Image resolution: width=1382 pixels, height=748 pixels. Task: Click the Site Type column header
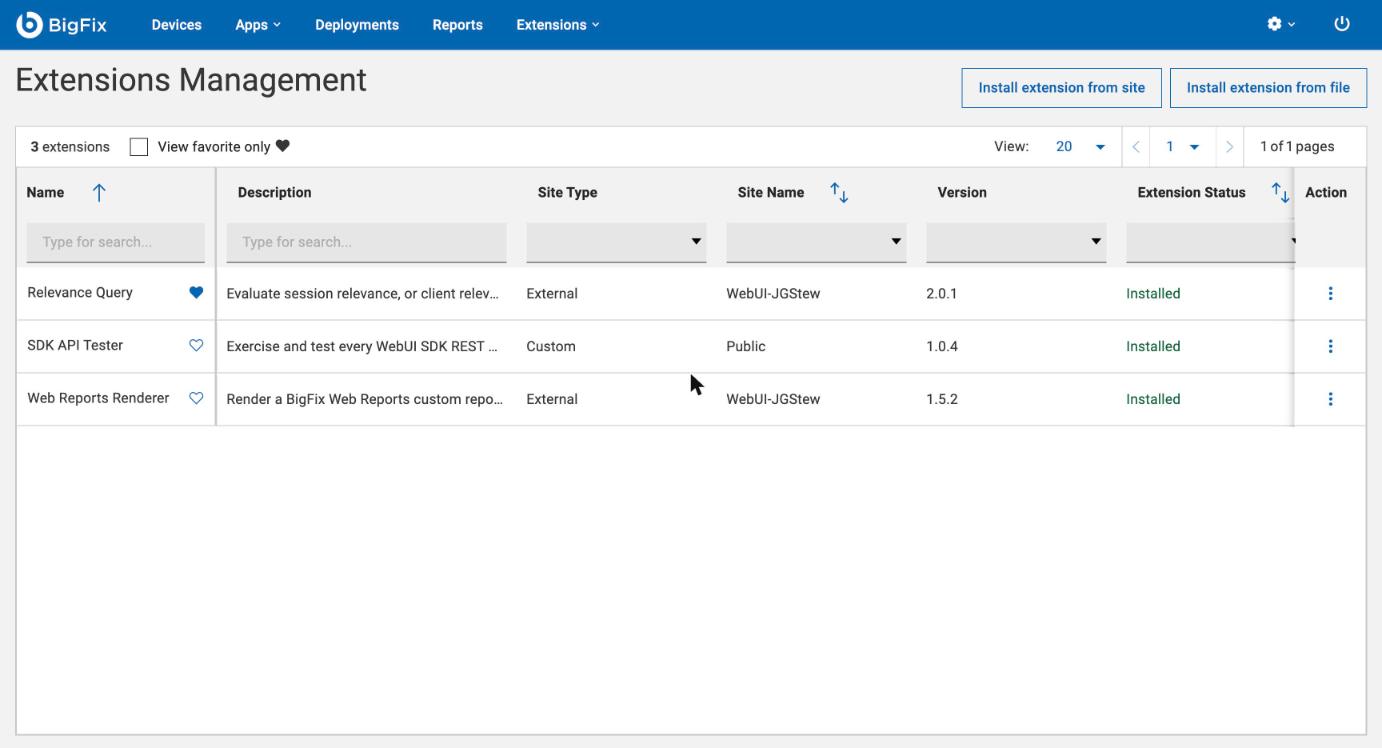tap(567, 193)
